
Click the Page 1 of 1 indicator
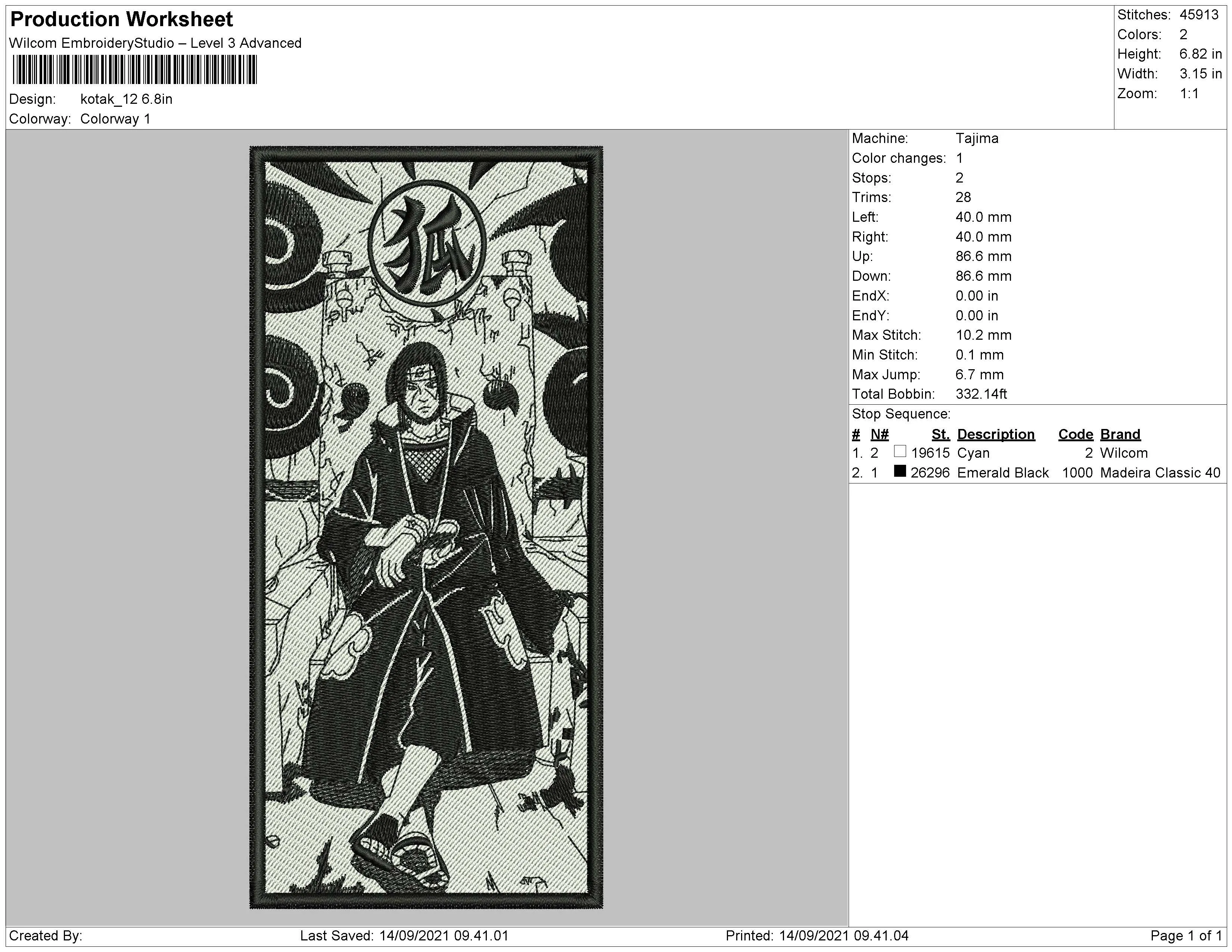(1186, 936)
